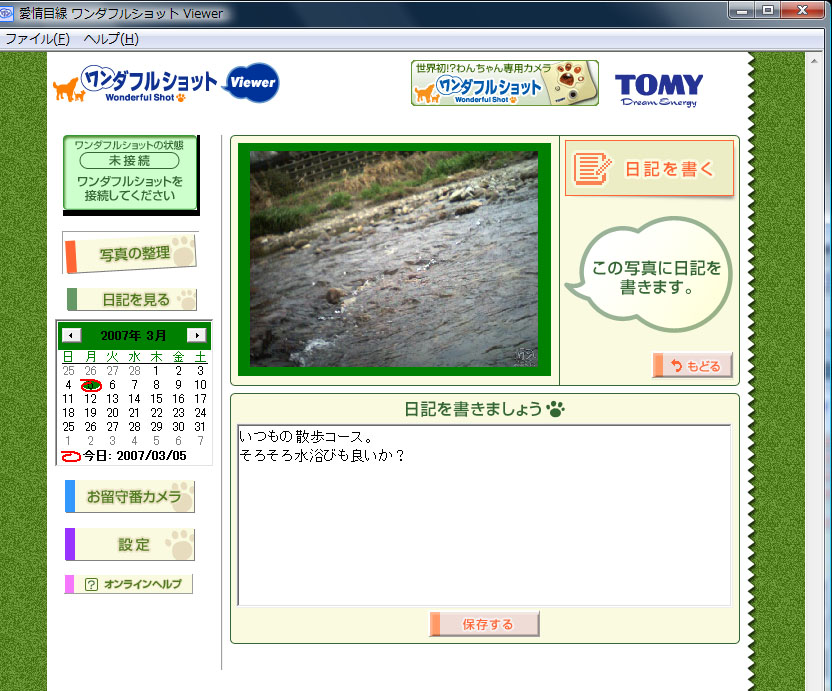
Task: Click the Wonderful Shot camera banner
Action: tap(505, 83)
